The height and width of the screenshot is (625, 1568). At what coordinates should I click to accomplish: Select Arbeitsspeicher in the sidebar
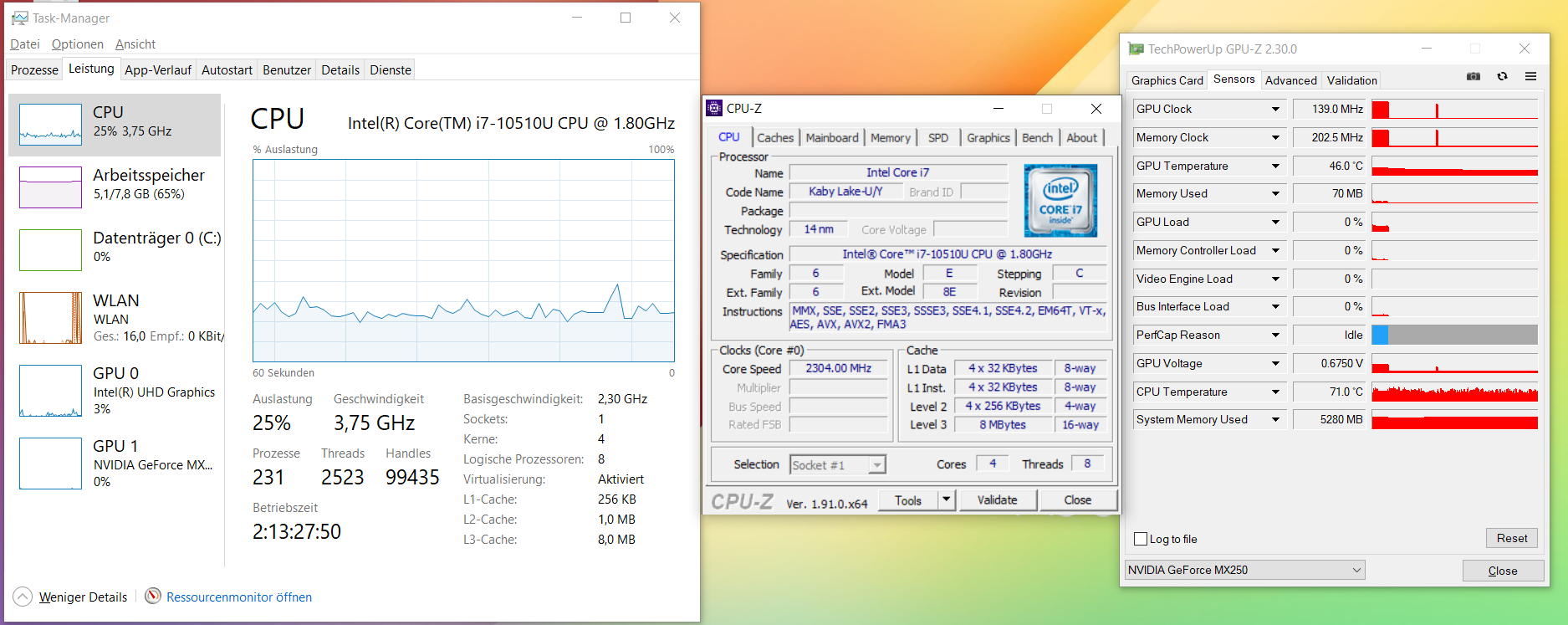click(115, 187)
